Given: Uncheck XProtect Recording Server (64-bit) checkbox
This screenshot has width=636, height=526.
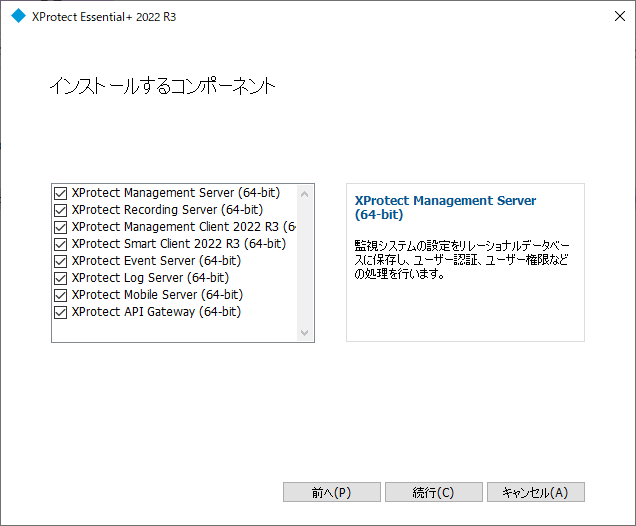Looking at the screenshot, I should point(60,210).
